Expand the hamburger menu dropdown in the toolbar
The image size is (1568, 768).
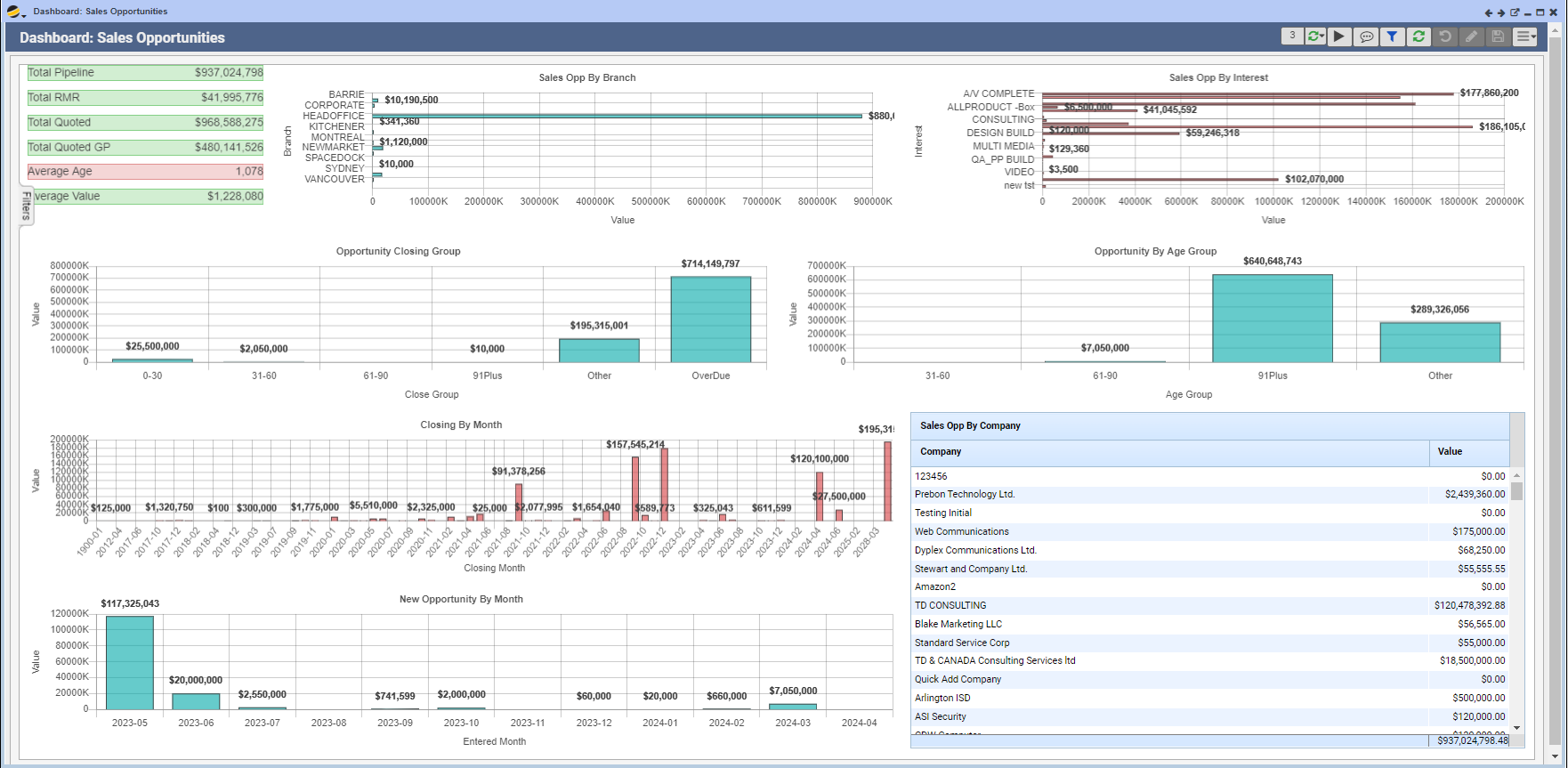(1525, 36)
